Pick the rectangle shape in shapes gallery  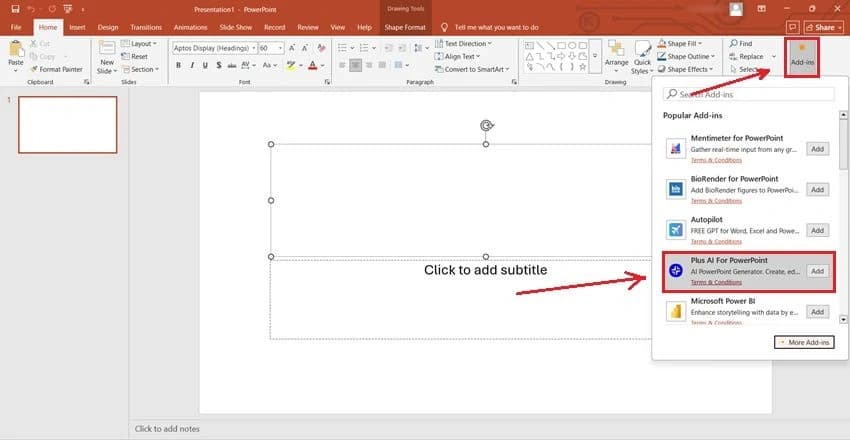[x=562, y=46]
